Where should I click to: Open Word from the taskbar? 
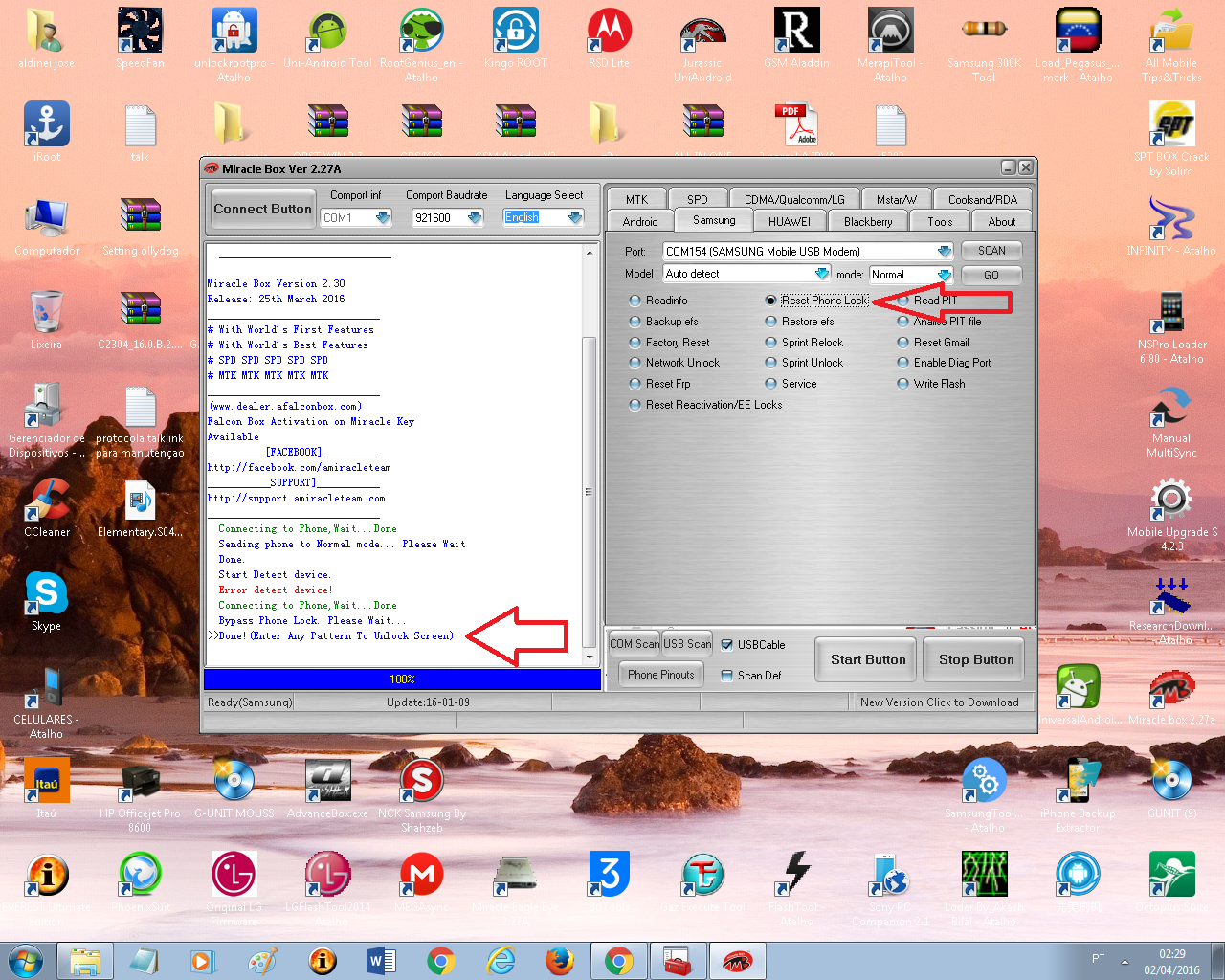[x=381, y=961]
